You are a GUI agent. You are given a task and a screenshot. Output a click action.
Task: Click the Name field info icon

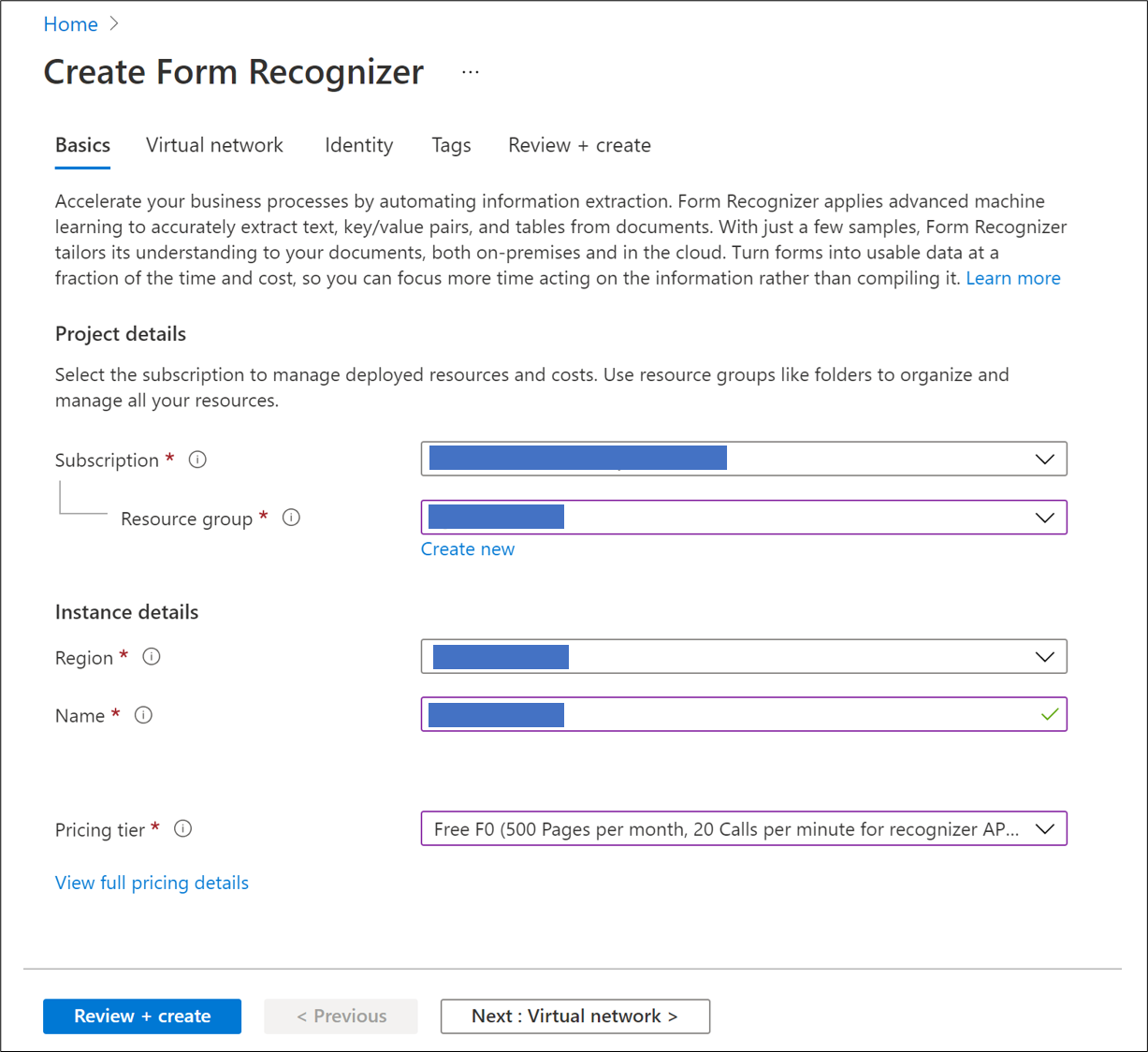coord(143,715)
